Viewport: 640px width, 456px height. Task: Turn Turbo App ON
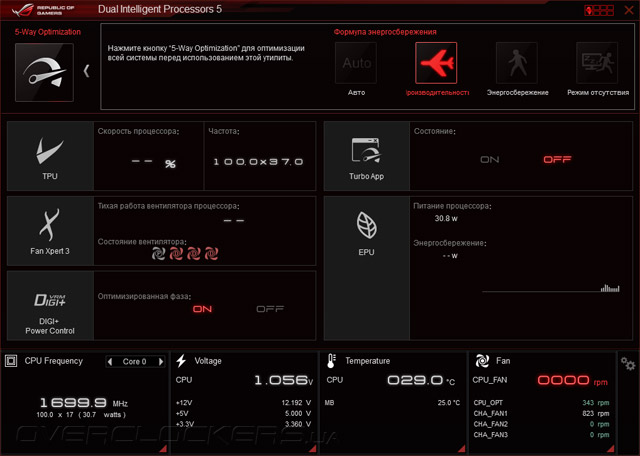coord(489,160)
